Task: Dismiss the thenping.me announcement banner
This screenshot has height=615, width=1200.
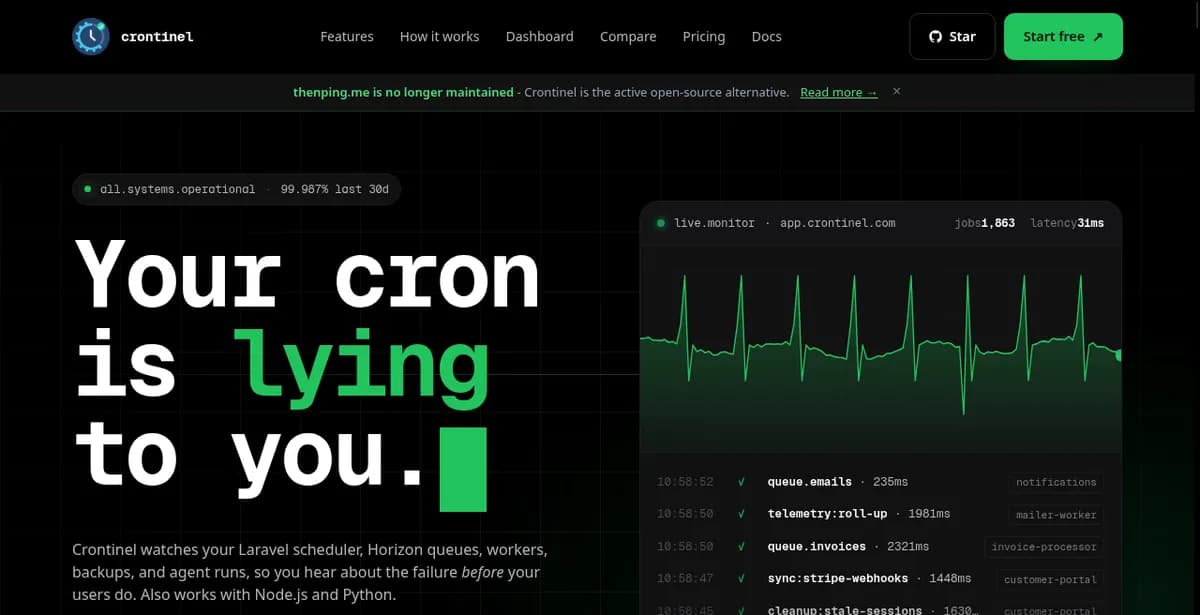Action: pyautogui.click(x=897, y=91)
